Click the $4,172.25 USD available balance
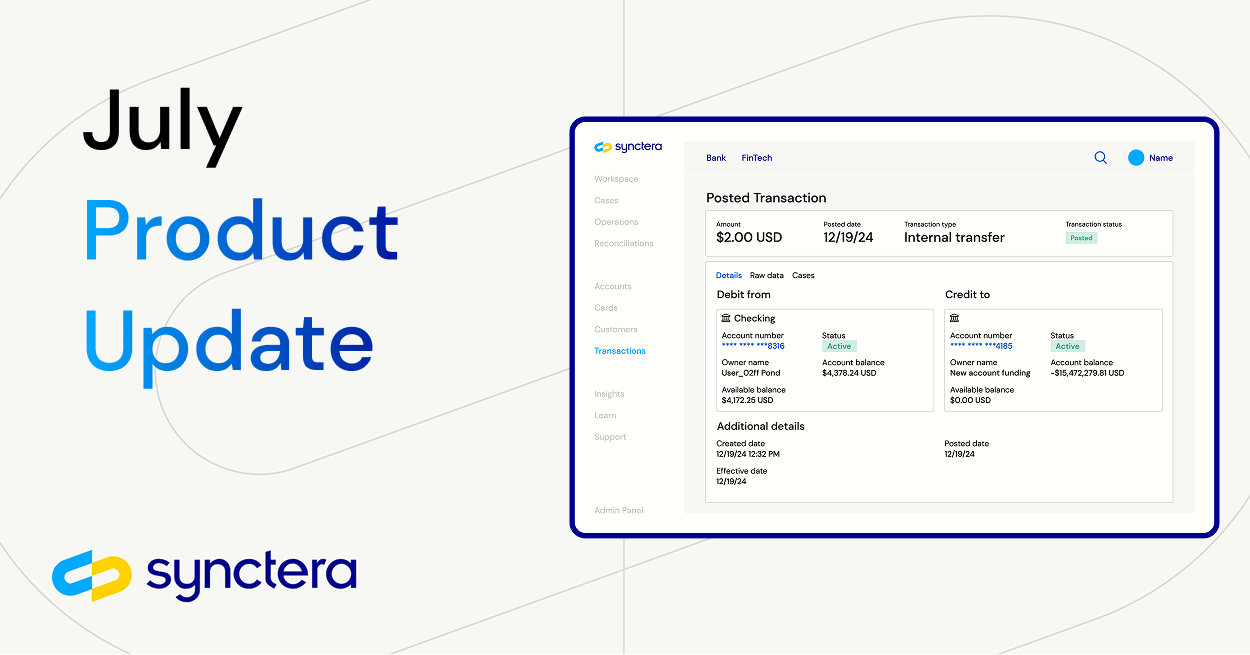 [x=747, y=400]
